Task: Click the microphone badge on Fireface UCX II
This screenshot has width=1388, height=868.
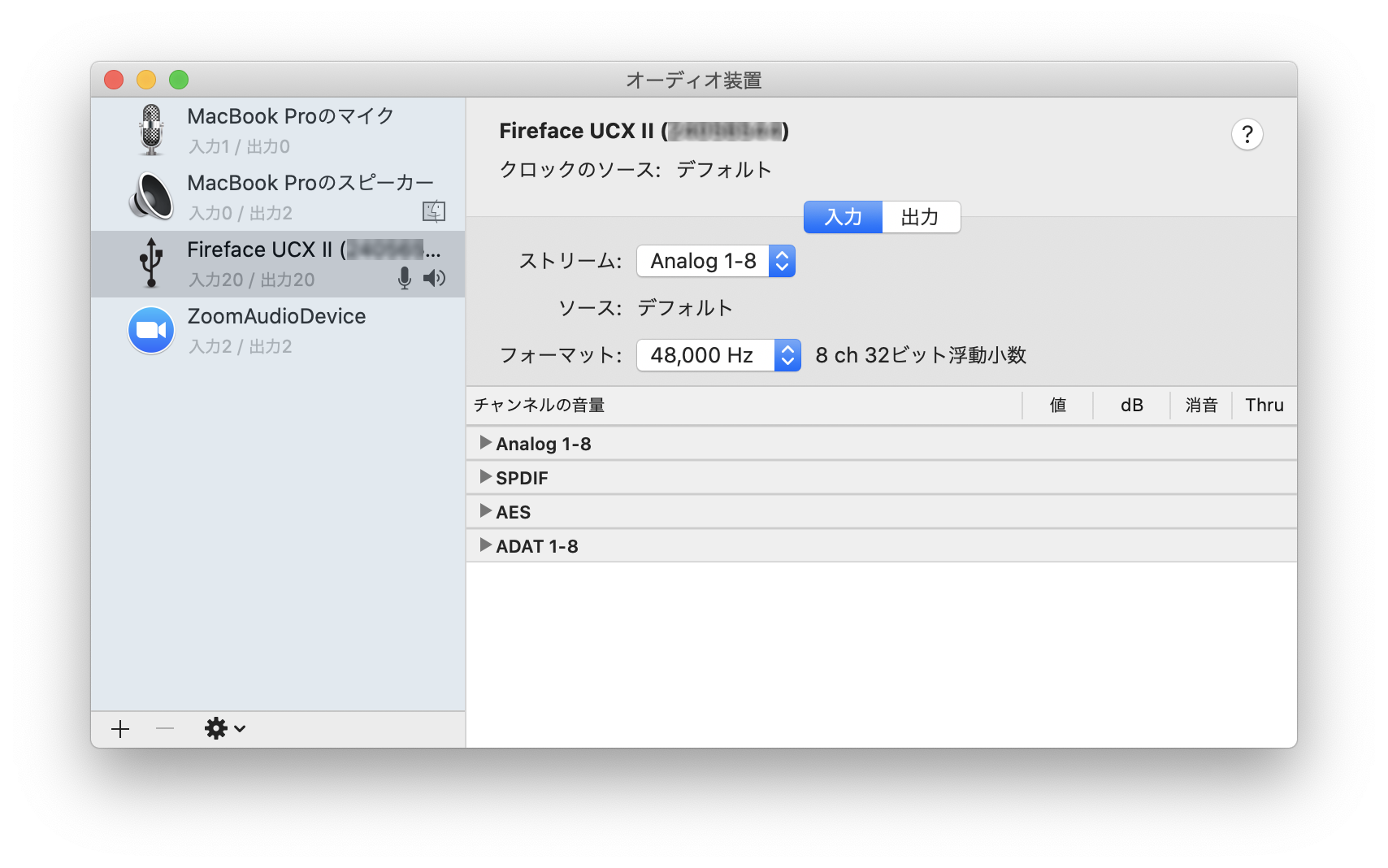Action: [404, 279]
